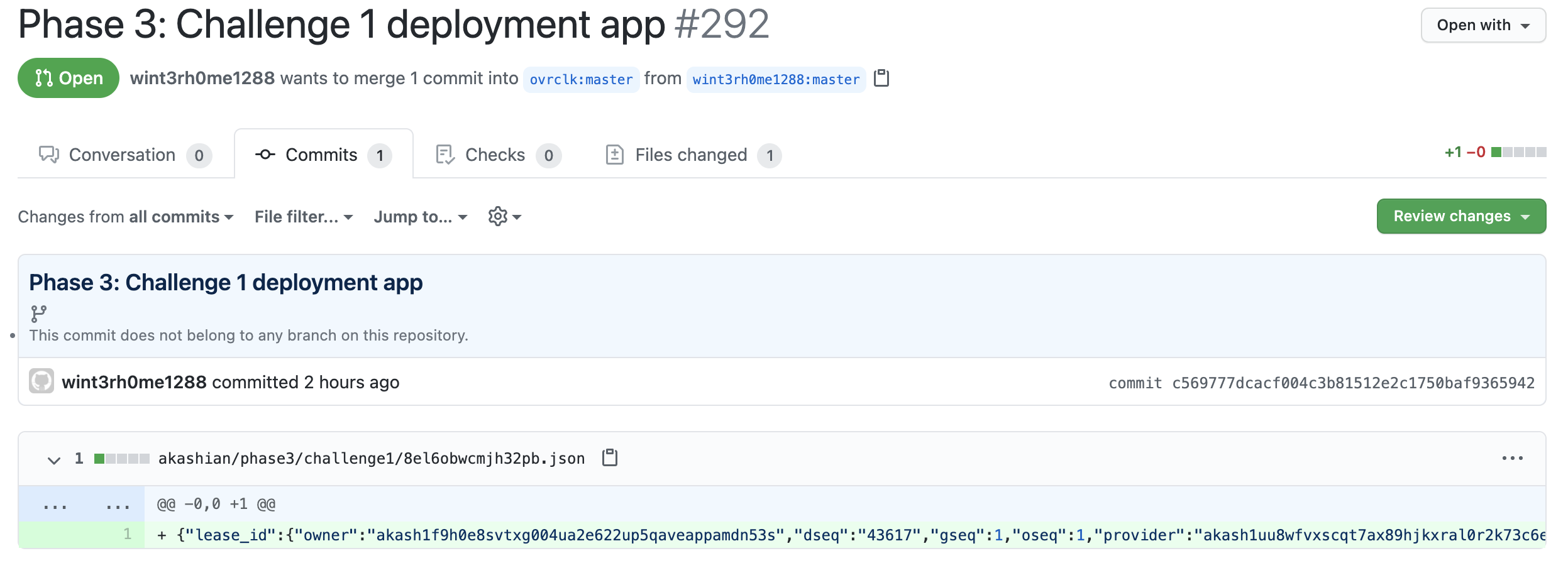Click line number 1 in the diff

point(128,534)
